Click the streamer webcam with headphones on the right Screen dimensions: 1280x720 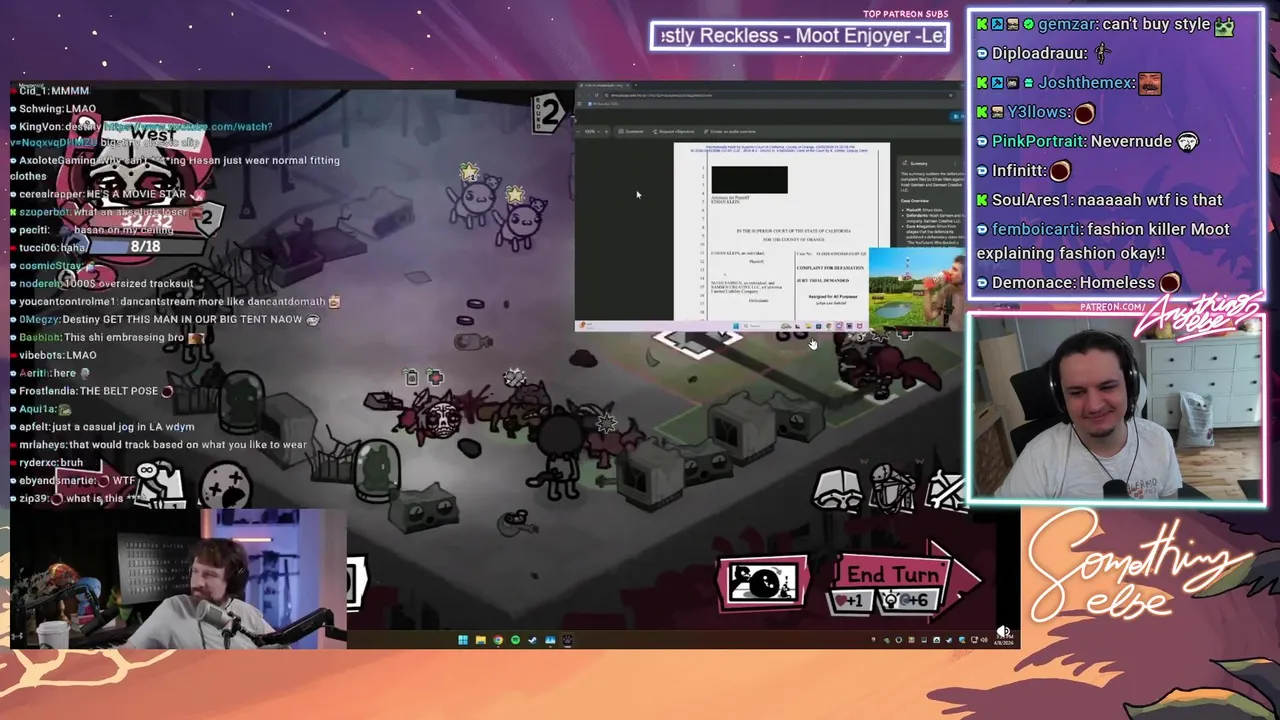(1115, 409)
